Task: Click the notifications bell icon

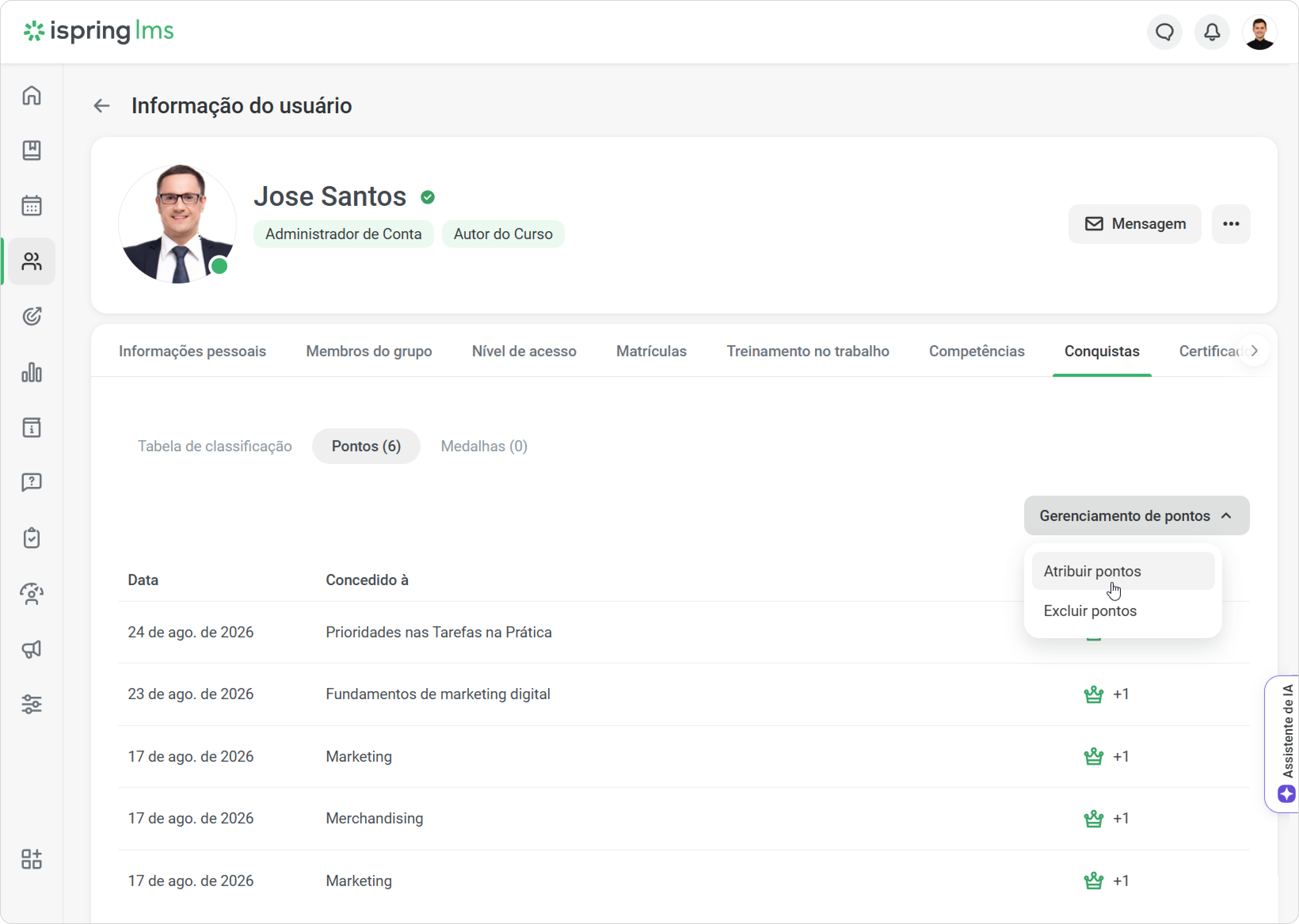Action: click(x=1212, y=32)
